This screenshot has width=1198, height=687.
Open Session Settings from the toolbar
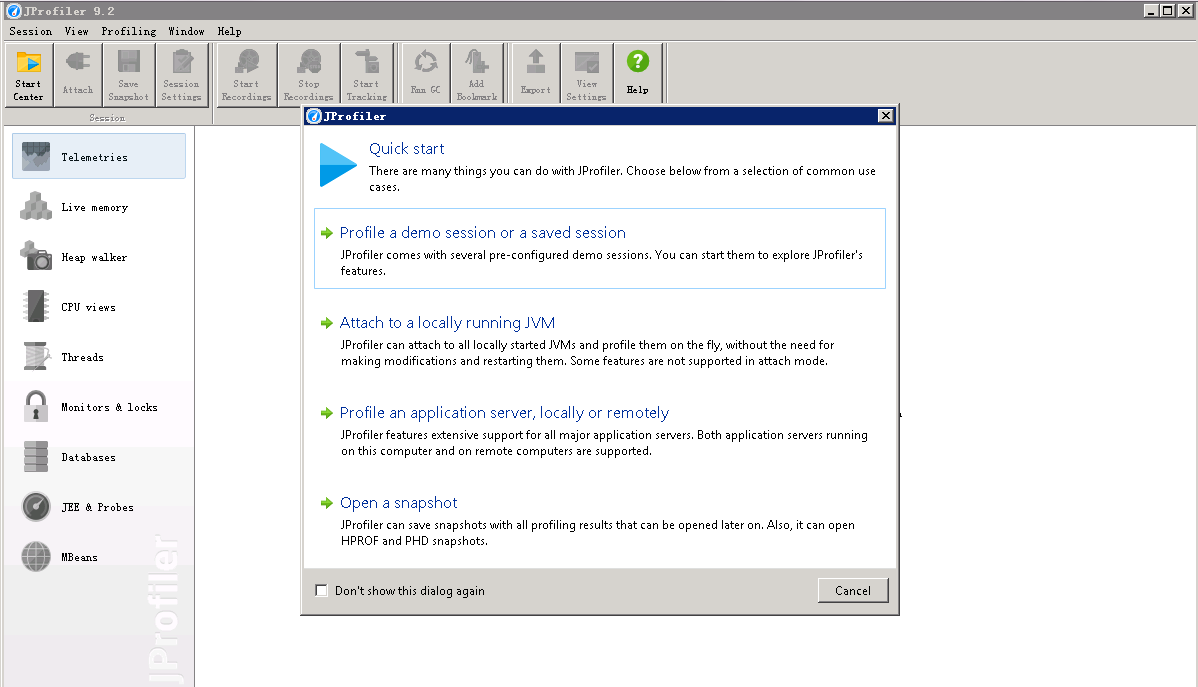pyautogui.click(x=181, y=74)
